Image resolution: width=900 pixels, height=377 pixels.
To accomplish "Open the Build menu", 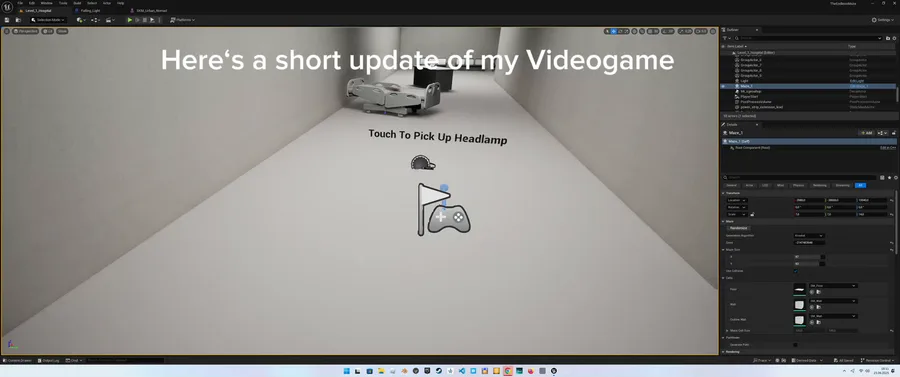I will [77, 3].
